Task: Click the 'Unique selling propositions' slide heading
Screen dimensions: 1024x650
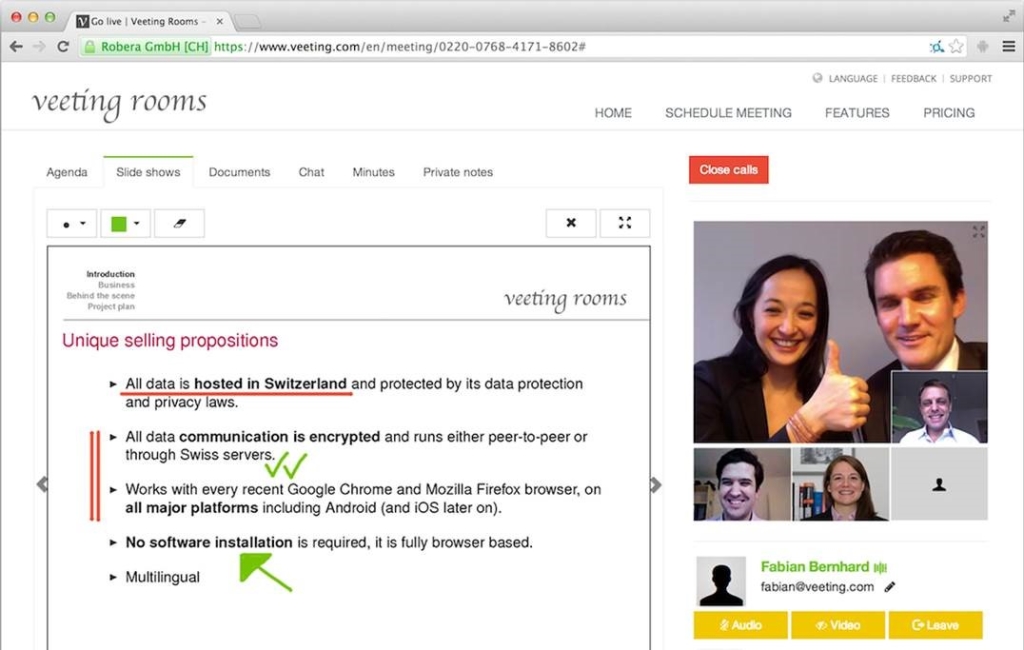Action: [170, 340]
